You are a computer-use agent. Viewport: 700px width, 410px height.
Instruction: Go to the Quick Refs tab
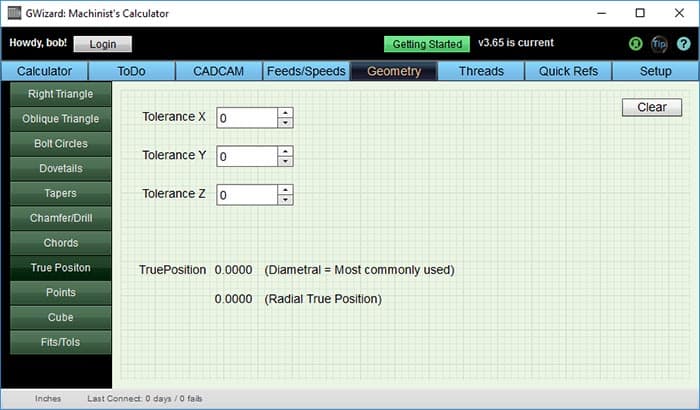point(568,71)
